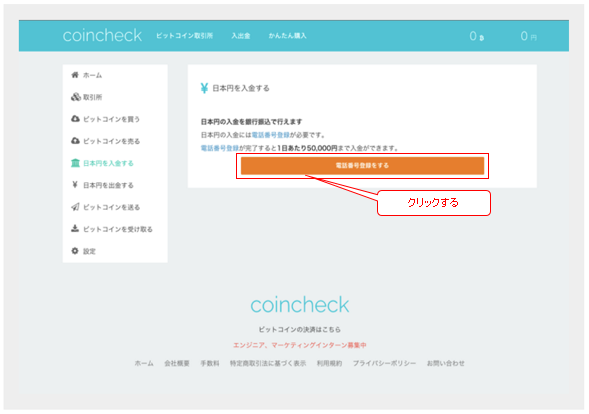Click the エンジニア、マーケティングインターン募集中 link
The height and width of the screenshot is (414, 589).
tap(300, 345)
